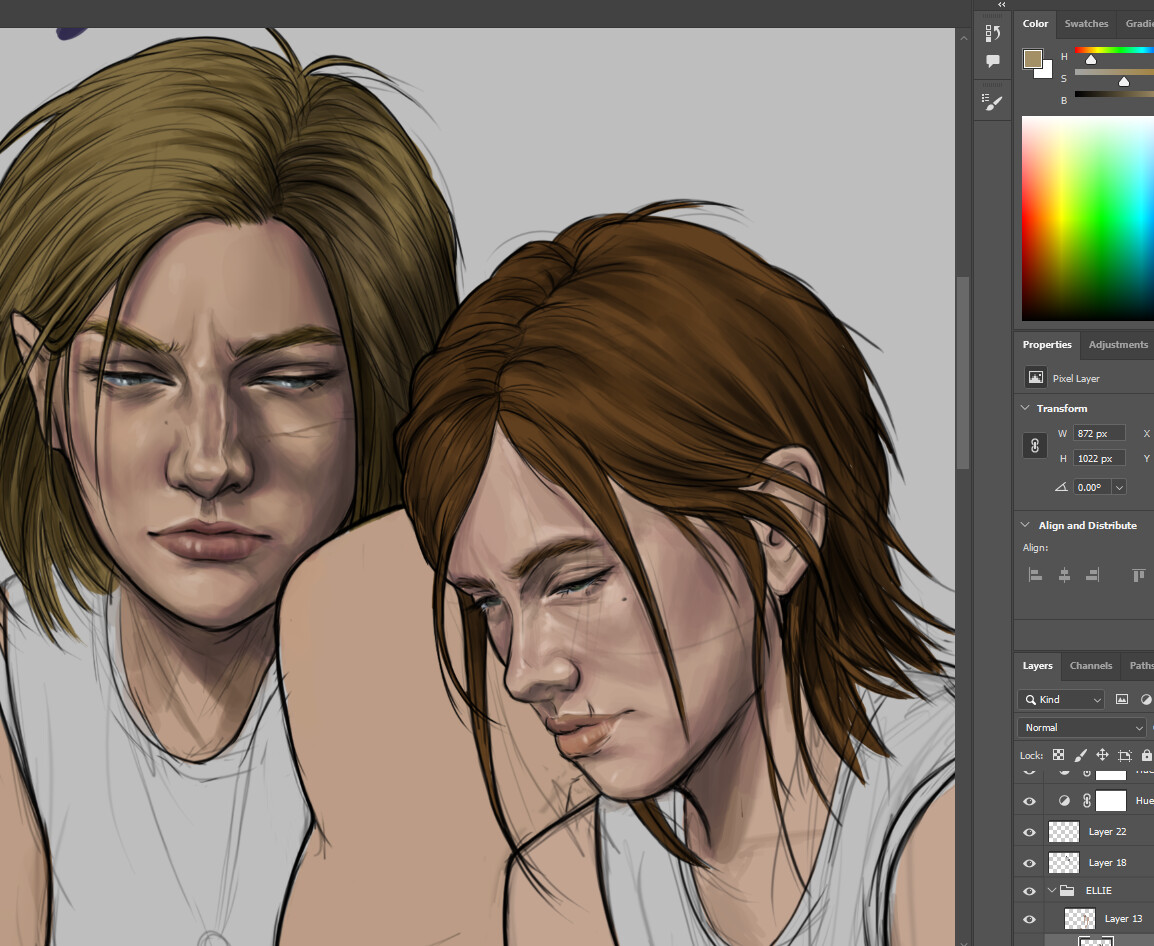Align left edges
Screen dimensions: 1154x946
point(1036,575)
